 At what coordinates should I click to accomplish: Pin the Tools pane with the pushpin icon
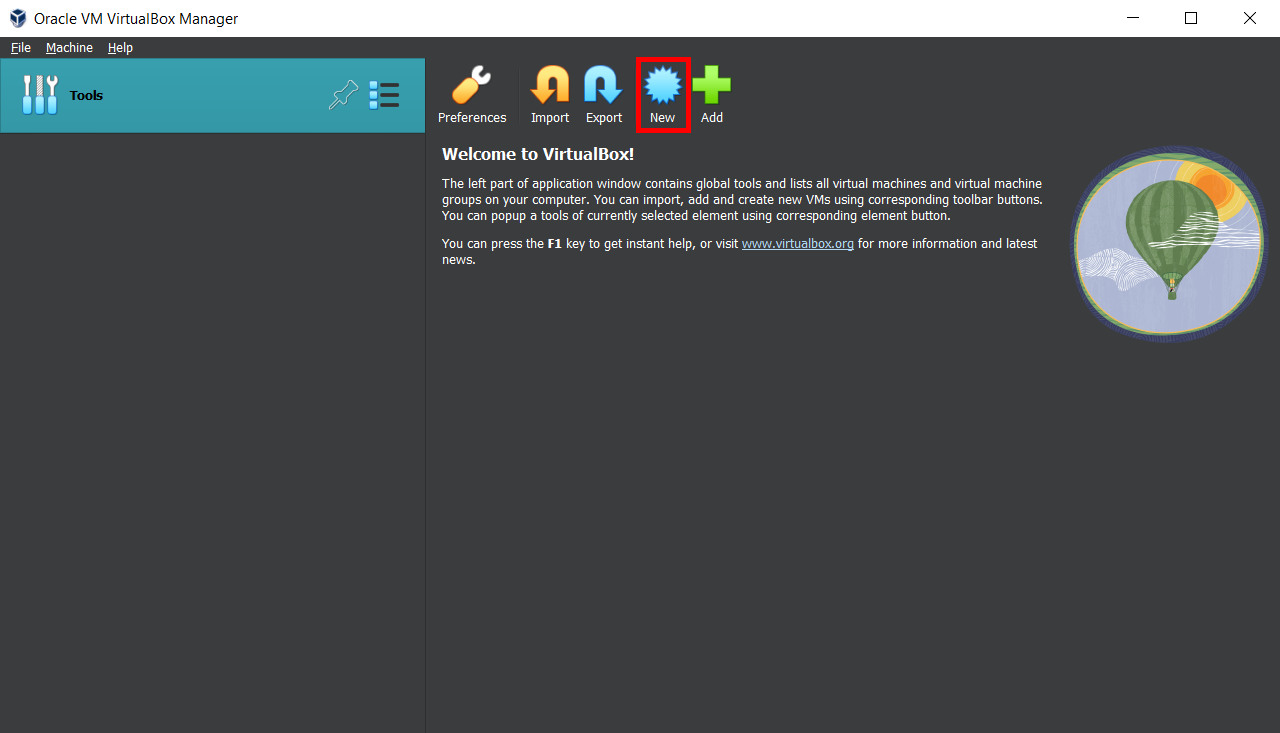(343, 95)
